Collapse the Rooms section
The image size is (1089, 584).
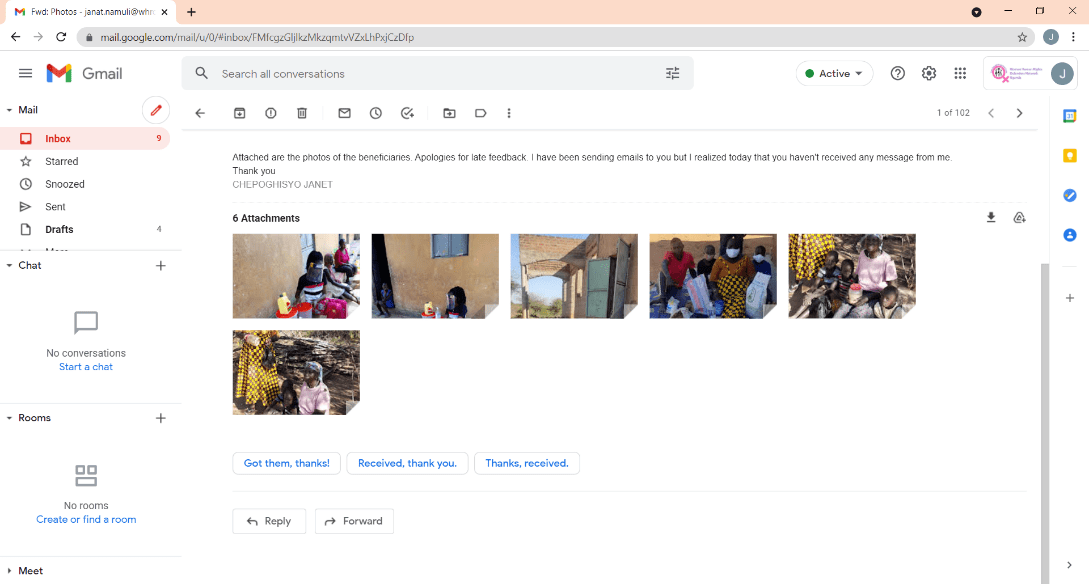[x=9, y=418]
